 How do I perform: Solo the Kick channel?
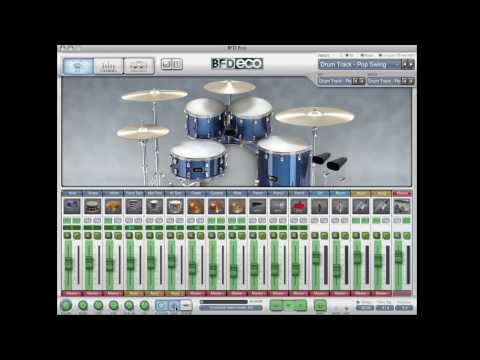coord(77,235)
